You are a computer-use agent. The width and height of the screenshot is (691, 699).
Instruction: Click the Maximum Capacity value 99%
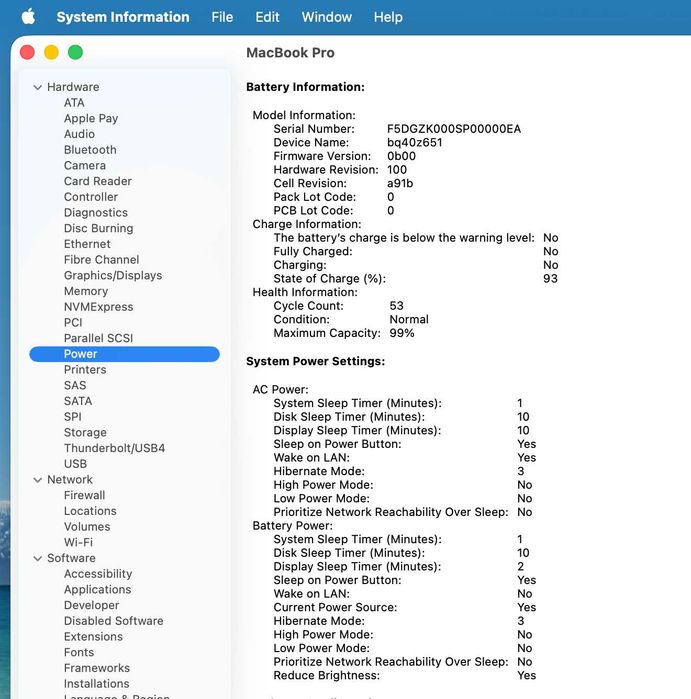click(x=402, y=333)
